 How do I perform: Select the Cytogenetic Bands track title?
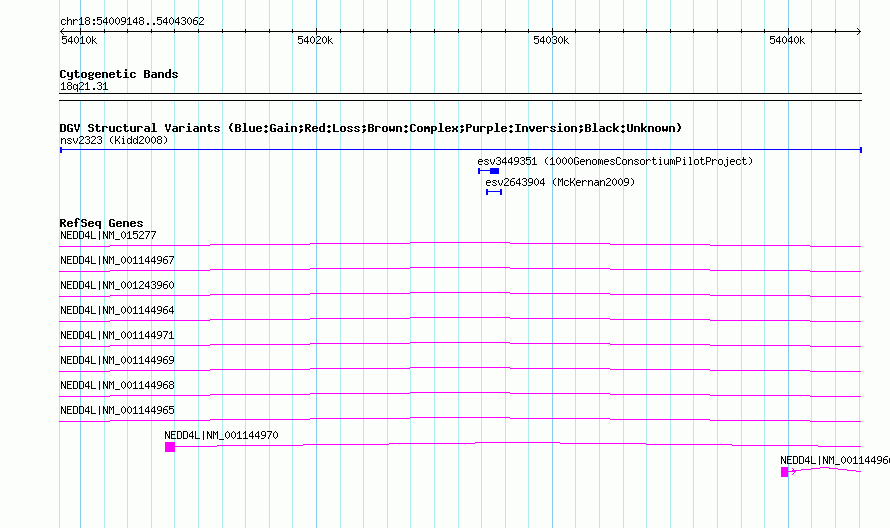tap(119, 74)
